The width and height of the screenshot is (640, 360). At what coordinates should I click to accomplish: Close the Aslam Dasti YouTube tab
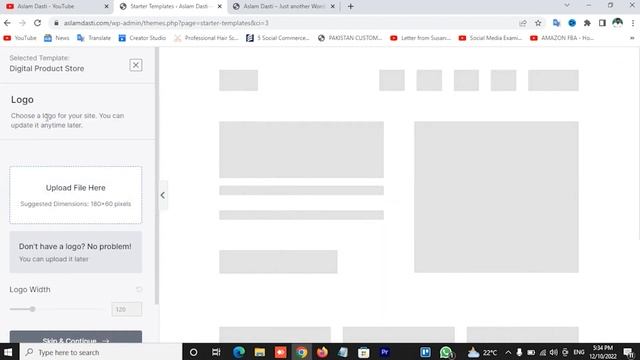tap(107, 7)
